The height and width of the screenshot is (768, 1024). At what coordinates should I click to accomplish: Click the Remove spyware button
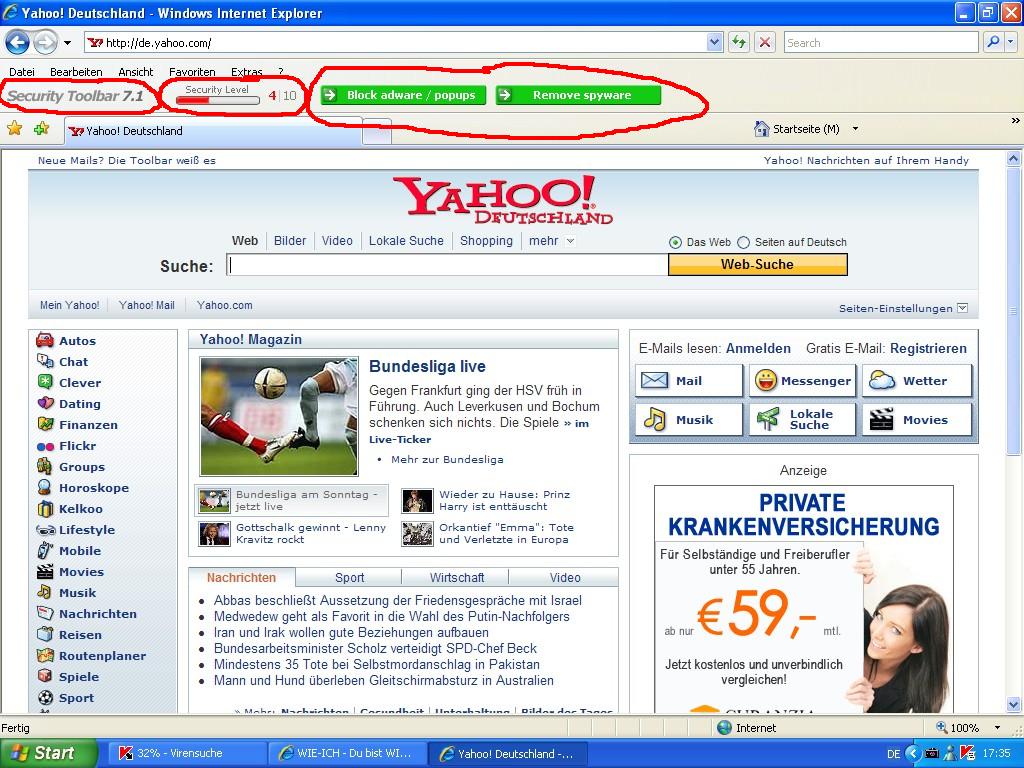click(578, 95)
